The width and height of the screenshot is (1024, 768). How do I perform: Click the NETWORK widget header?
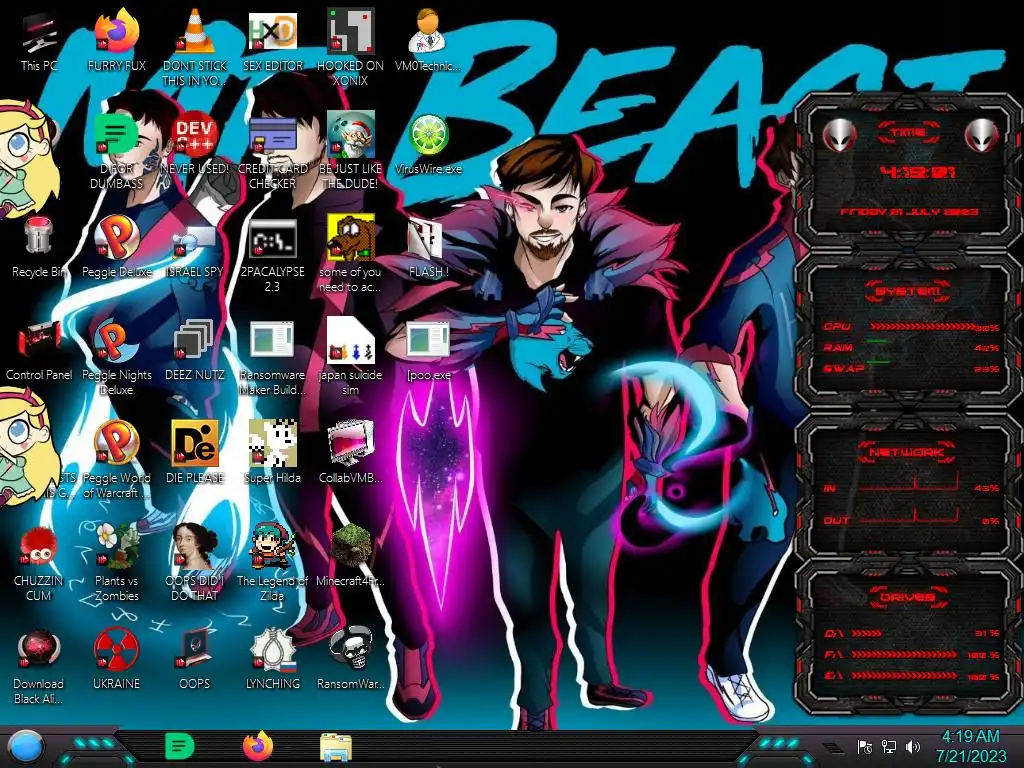tap(908, 452)
